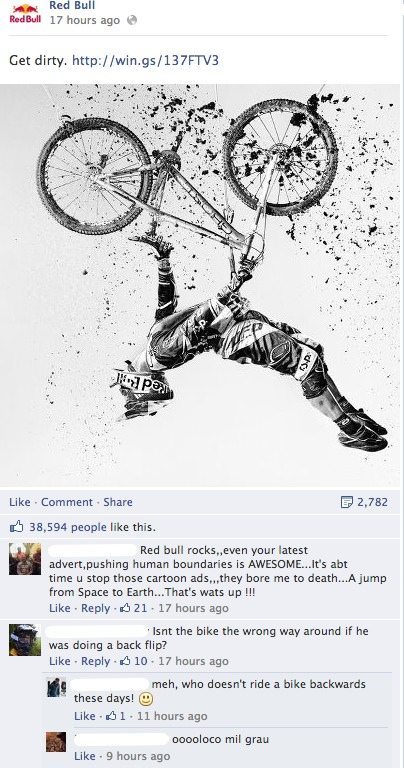Open the 2,782 comments count icon
The height and width of the screenshot is (768, 404).
coord(346,502)
